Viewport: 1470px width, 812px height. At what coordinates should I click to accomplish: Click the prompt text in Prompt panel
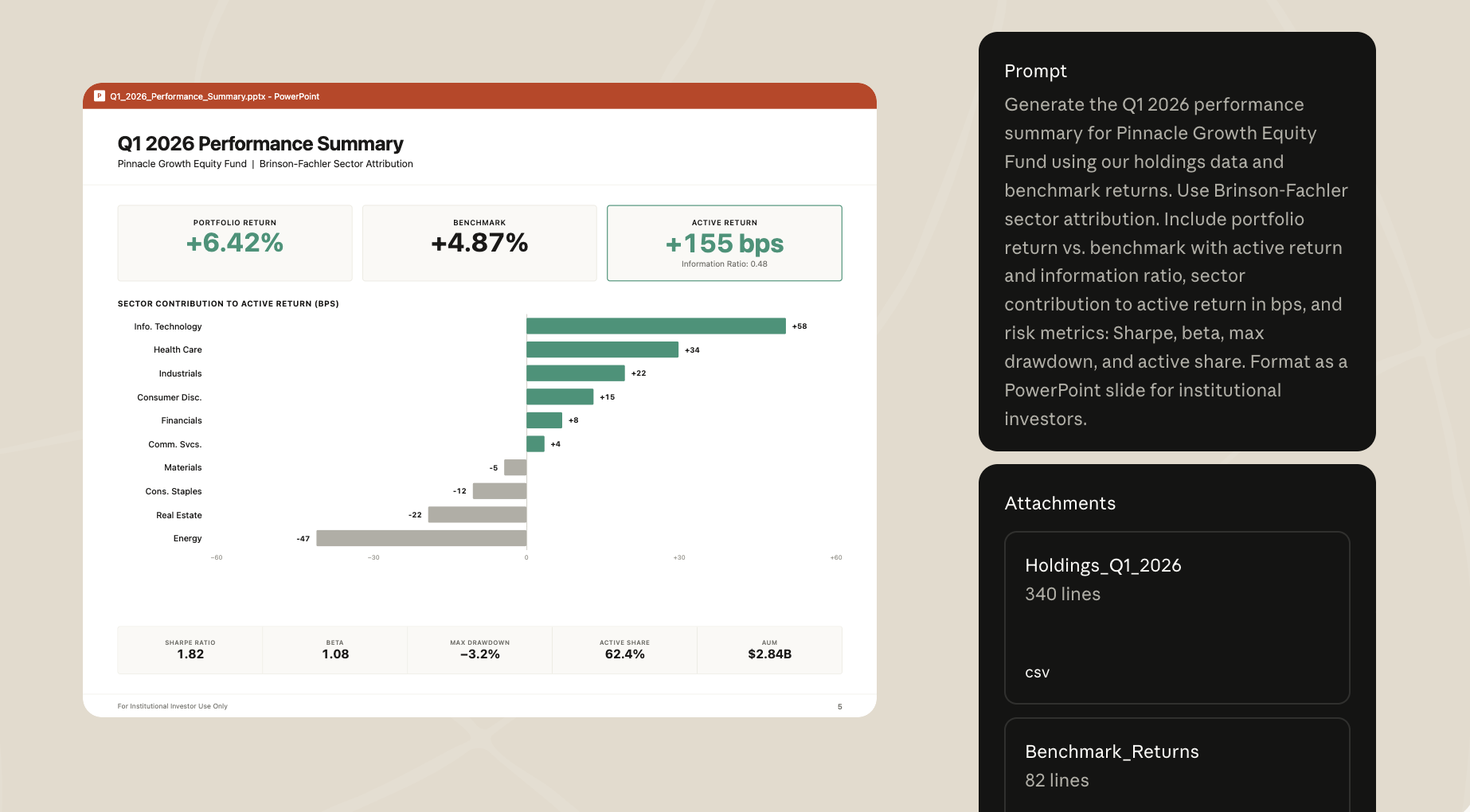point(1176,262)
